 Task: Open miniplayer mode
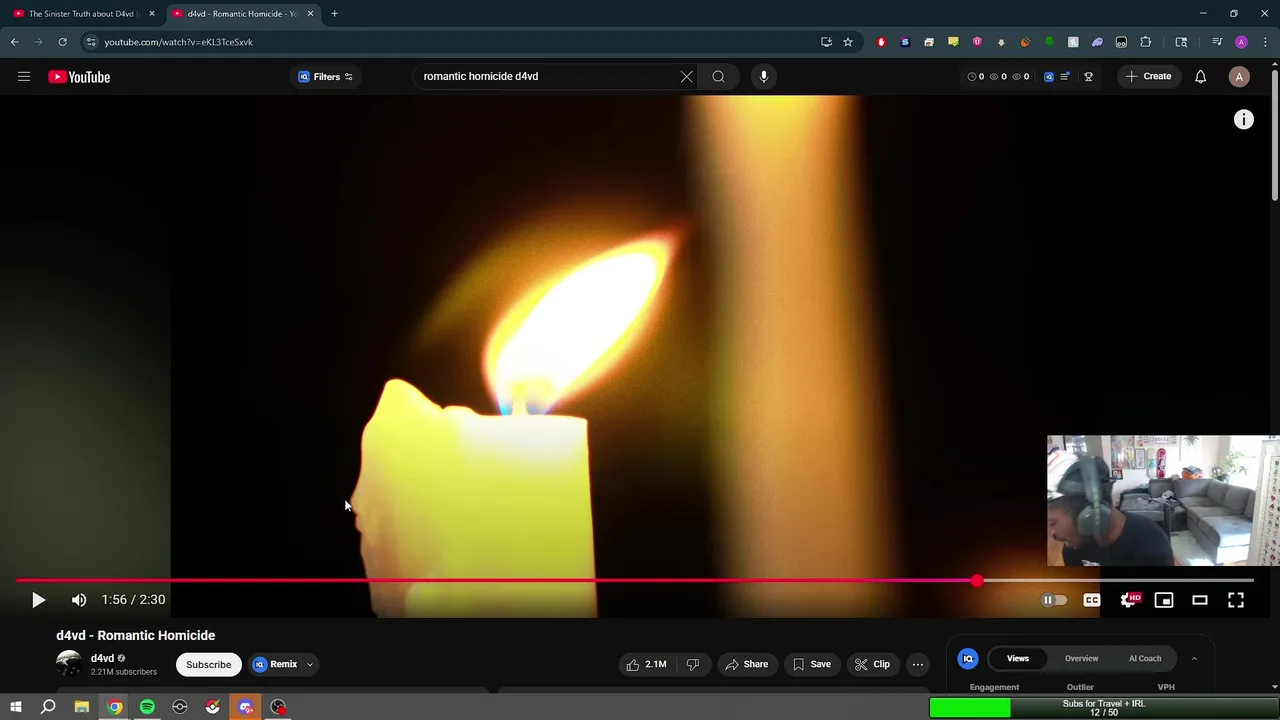coord(1164,600)
